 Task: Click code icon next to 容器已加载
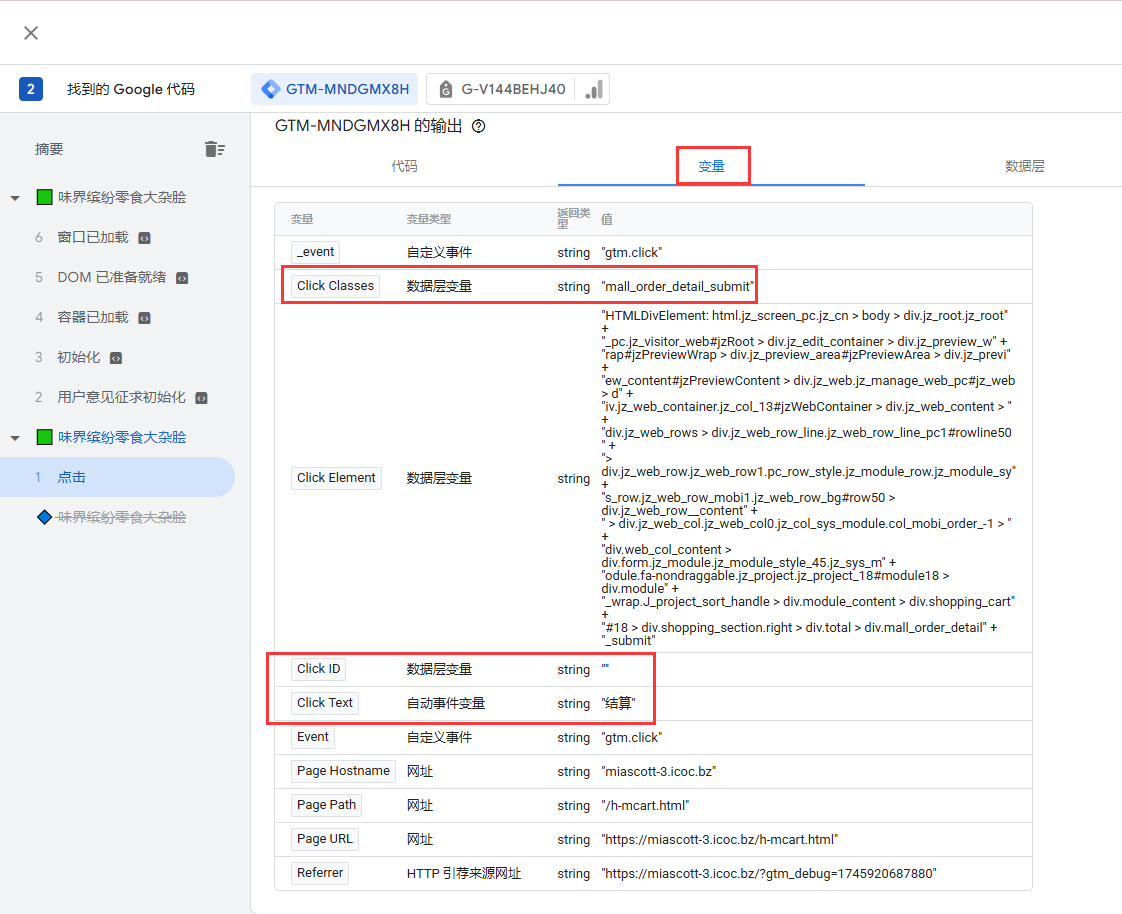tap(145, 318)
